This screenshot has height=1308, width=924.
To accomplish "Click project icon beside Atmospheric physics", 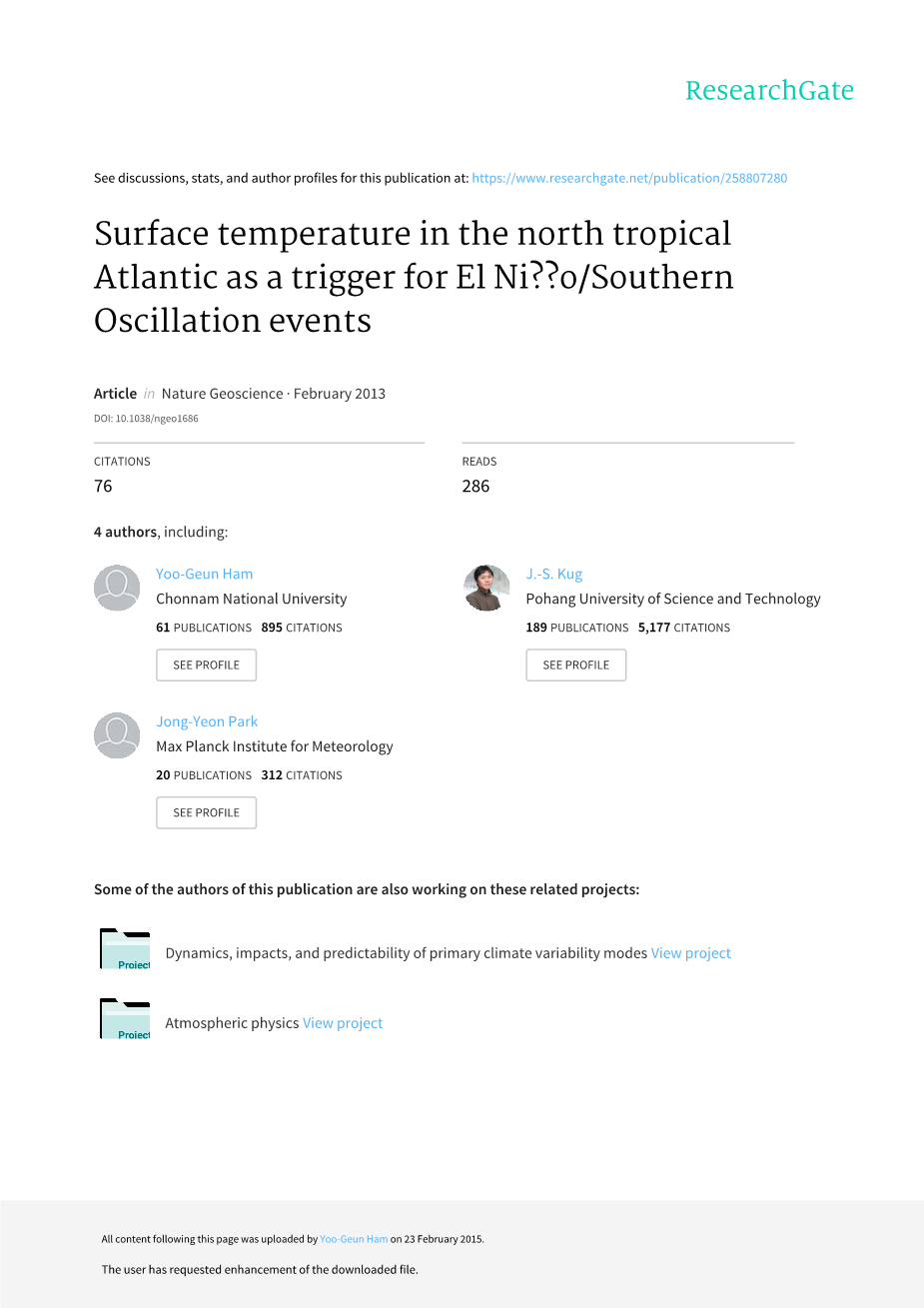I will pos(125,1019).
